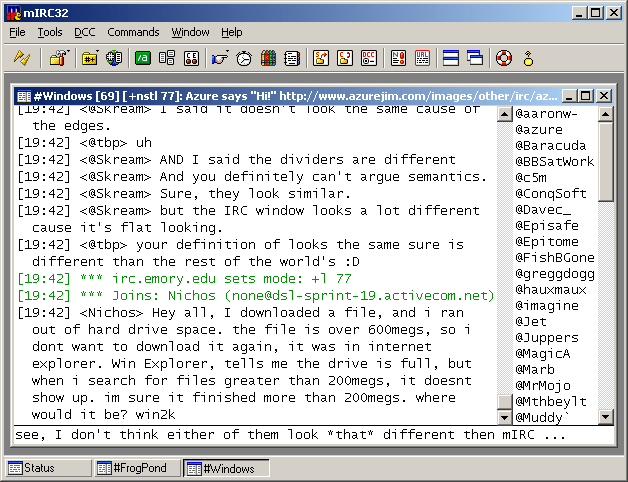The height and width of the screenshot is (482, 628).
Task: Cascade windows using the toolbar icon
Action: pos(474,58)
